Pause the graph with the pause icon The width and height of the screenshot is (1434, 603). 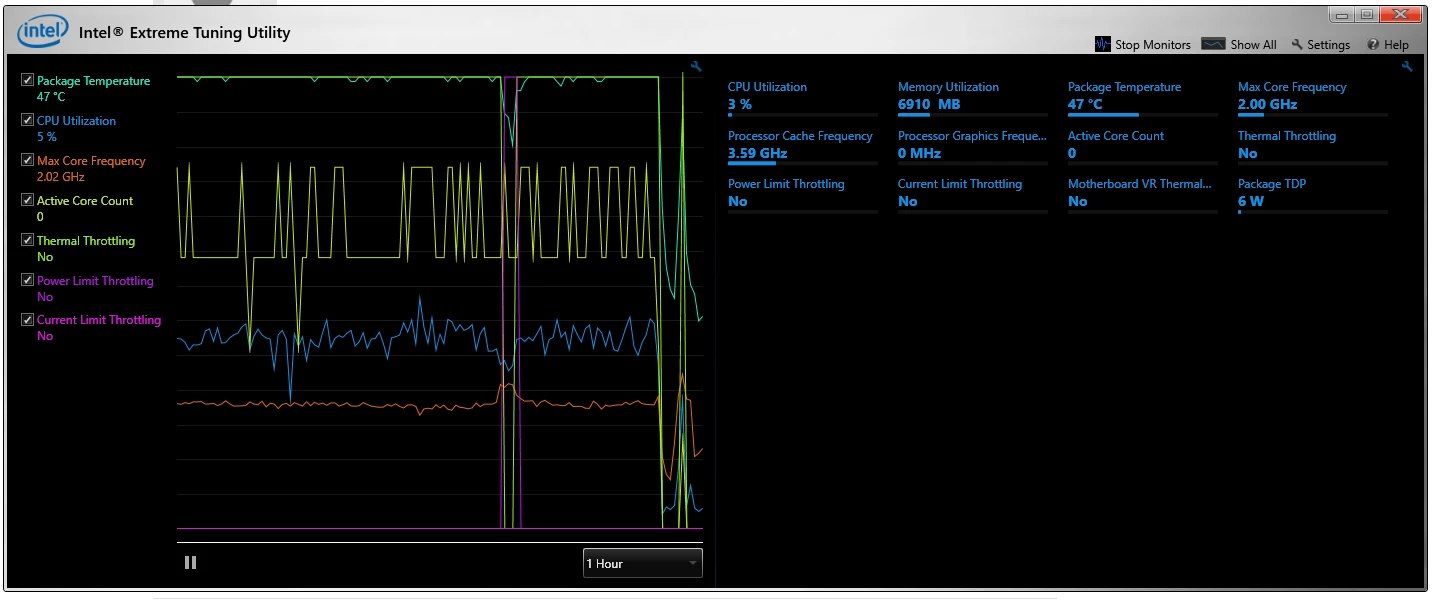pyautogui.click(x=190, y=563)
